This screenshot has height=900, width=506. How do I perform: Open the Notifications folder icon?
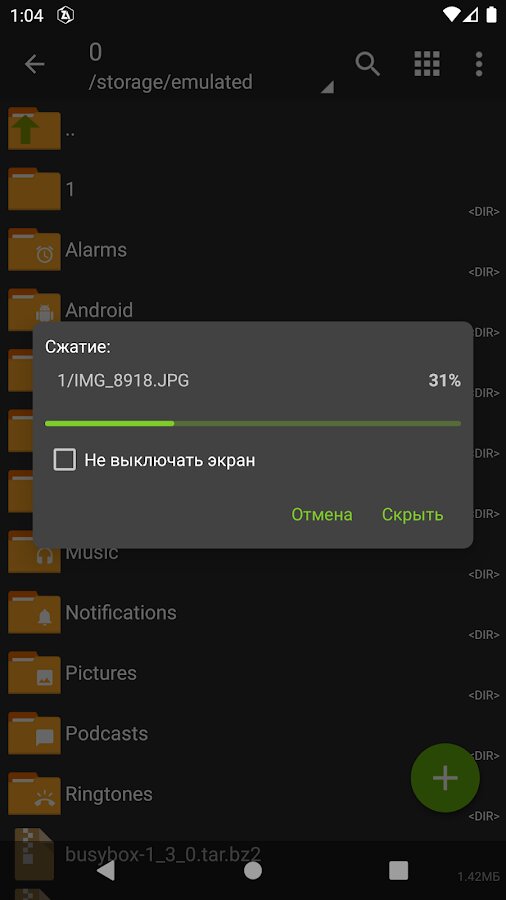click(34, 612)
